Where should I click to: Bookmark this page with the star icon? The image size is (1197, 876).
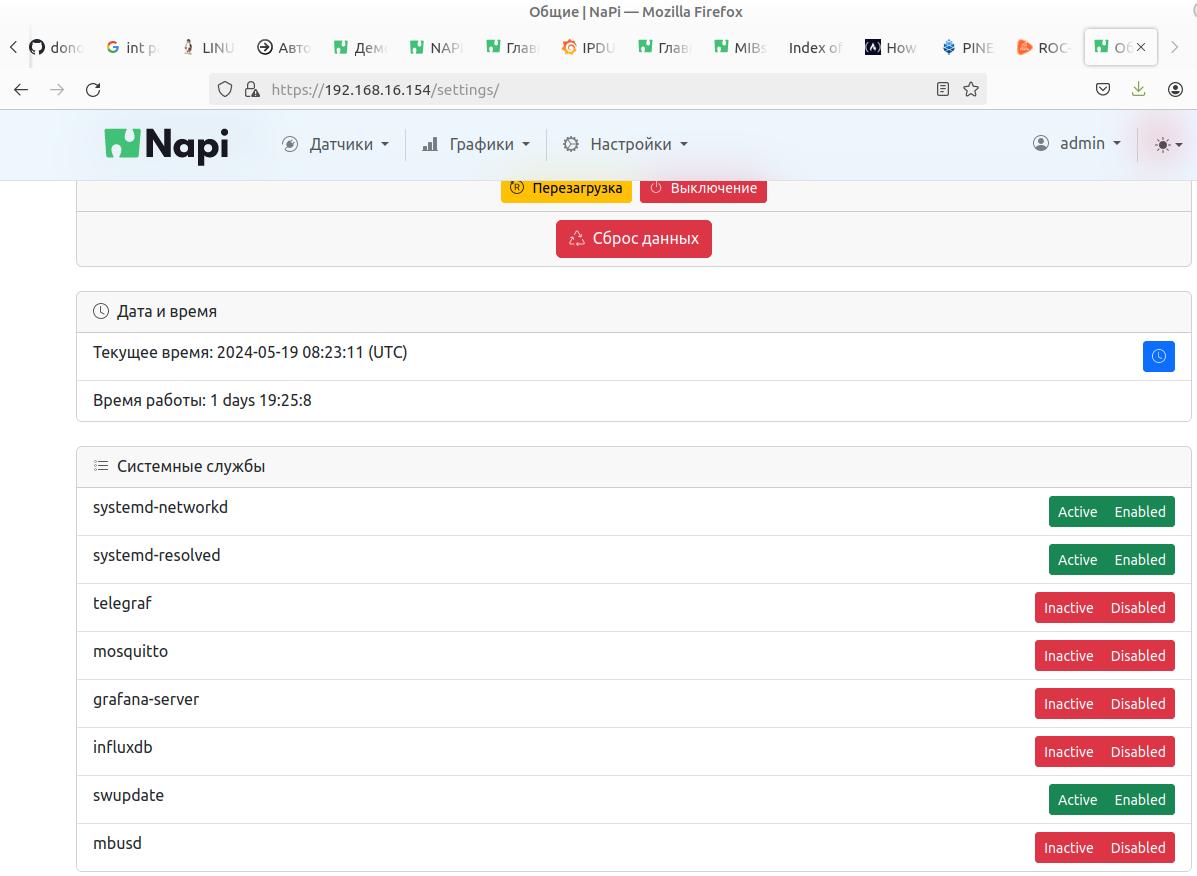click(970, 89)
